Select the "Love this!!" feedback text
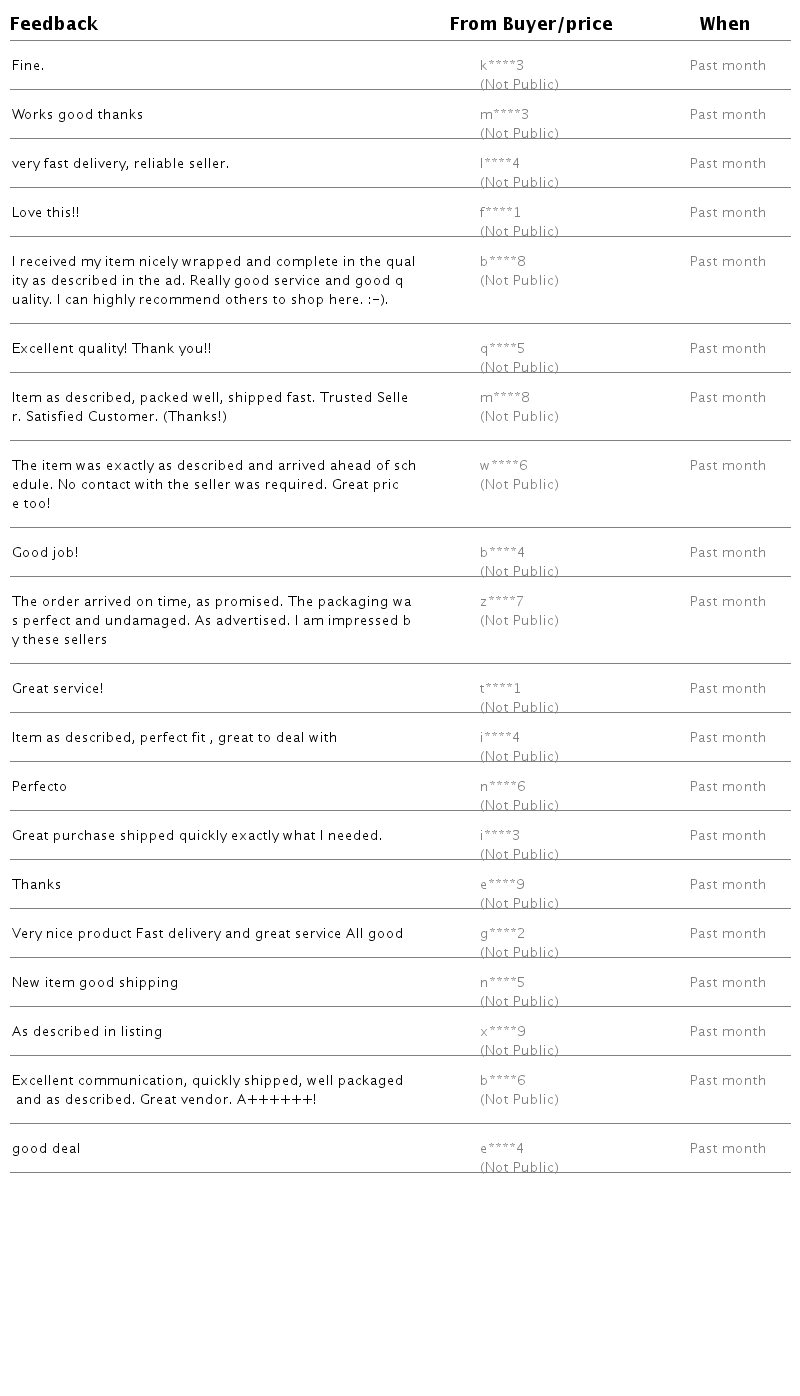Image resolution: width=800 pixels, height=1396 pixels. 45,213
